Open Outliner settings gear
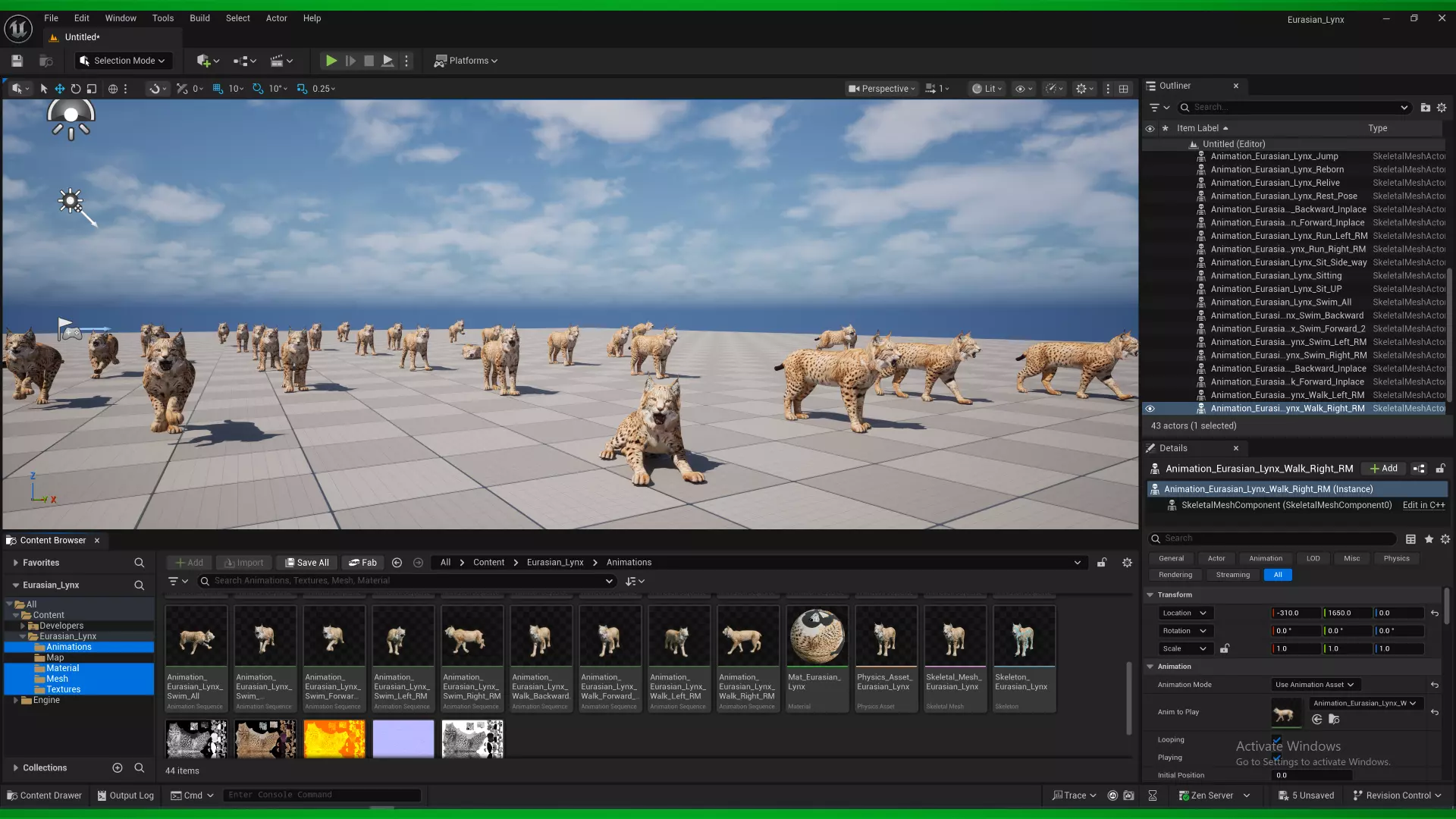 click(1442, 108)
